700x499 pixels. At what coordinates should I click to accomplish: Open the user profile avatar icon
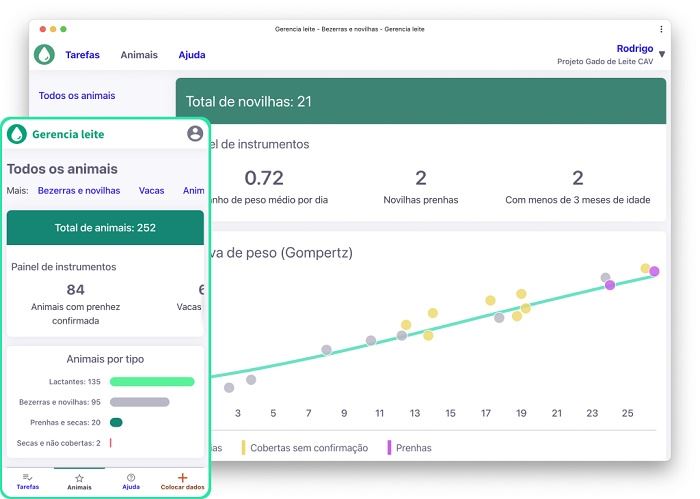coord(195,134)
